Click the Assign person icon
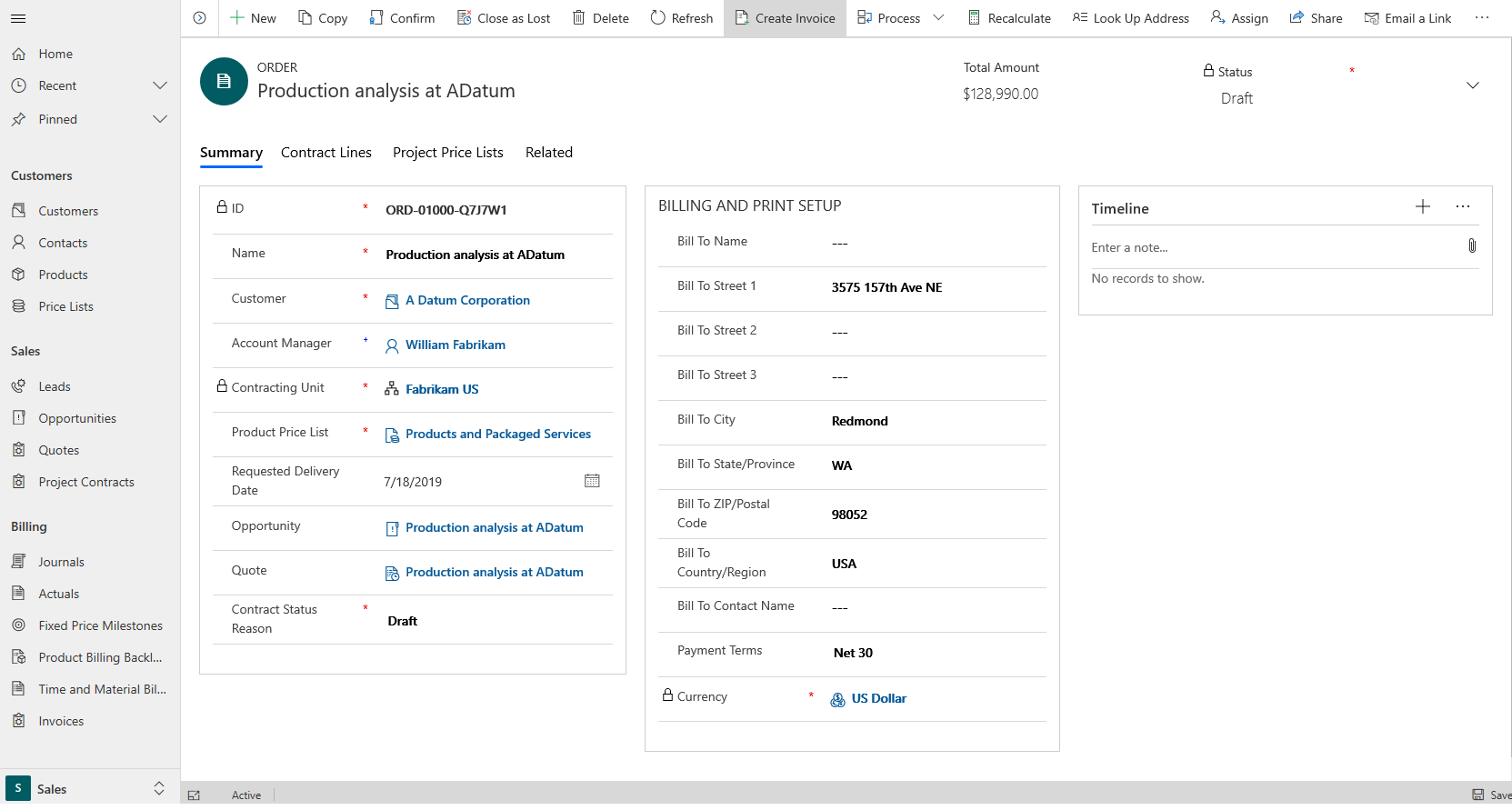Viewport: 1512px width, 810px height. click(x=1218, y=18)
